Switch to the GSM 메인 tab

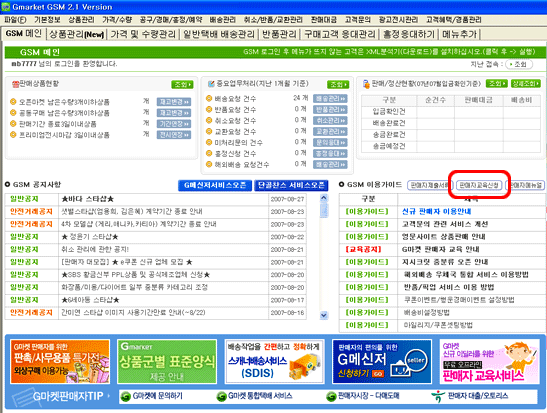tap(24, 33)
